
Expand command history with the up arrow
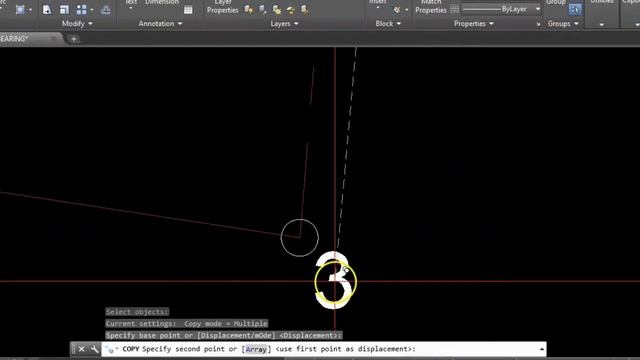point(542,349)
